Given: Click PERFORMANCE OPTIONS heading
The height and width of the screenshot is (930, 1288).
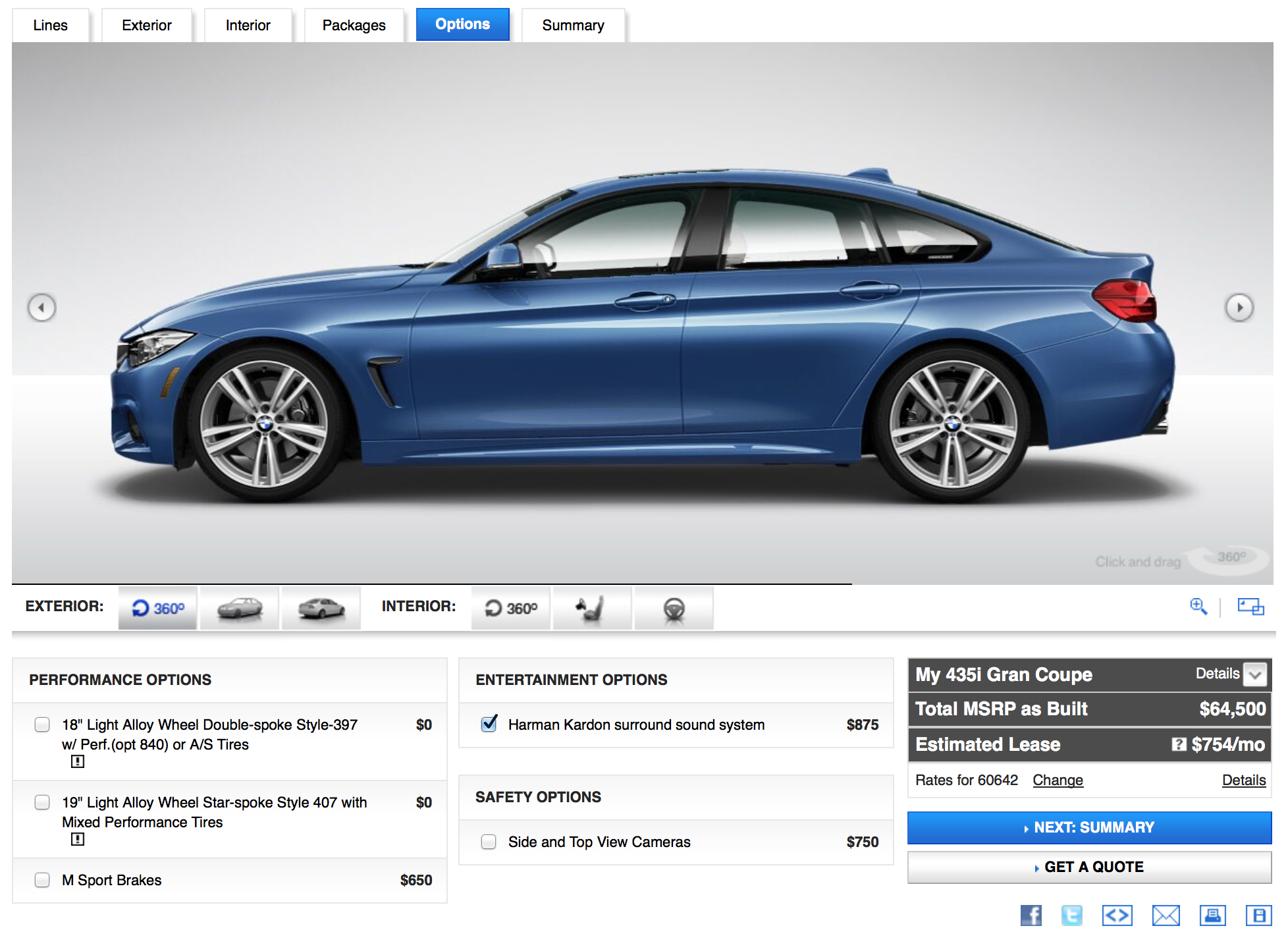Looking at the screenshot, I should 121,680.
